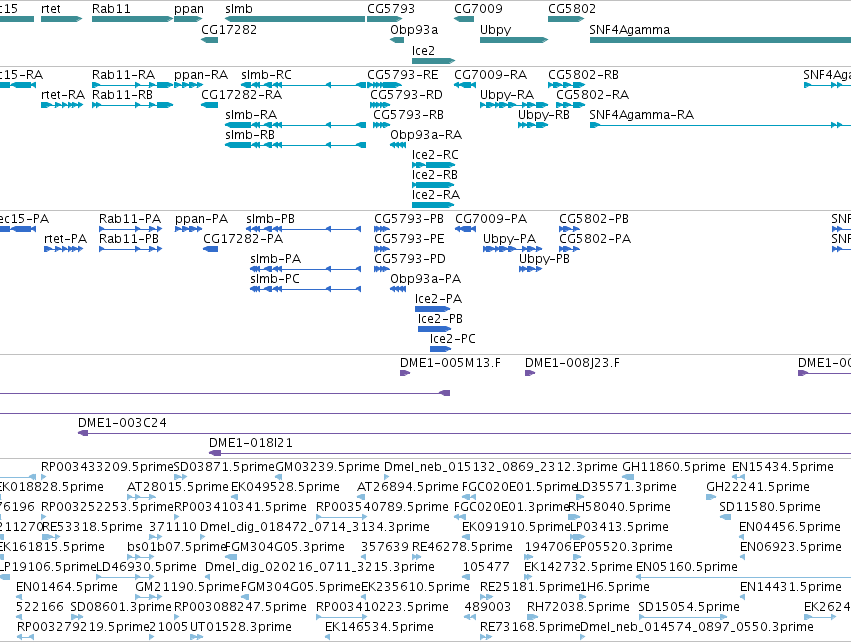The height and width of the screenshot is (642, 851).
Task: Click the UT01528.3prime EST label
Action: point(240,627)
